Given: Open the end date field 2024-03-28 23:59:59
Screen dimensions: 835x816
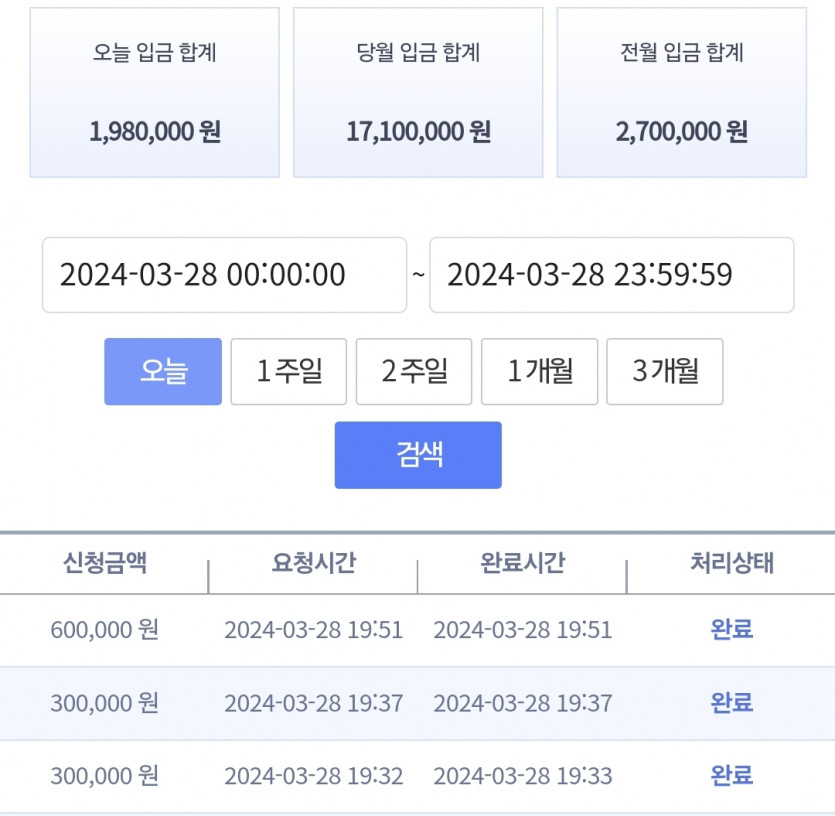Looking at the screenshot, I should point(611,275).
